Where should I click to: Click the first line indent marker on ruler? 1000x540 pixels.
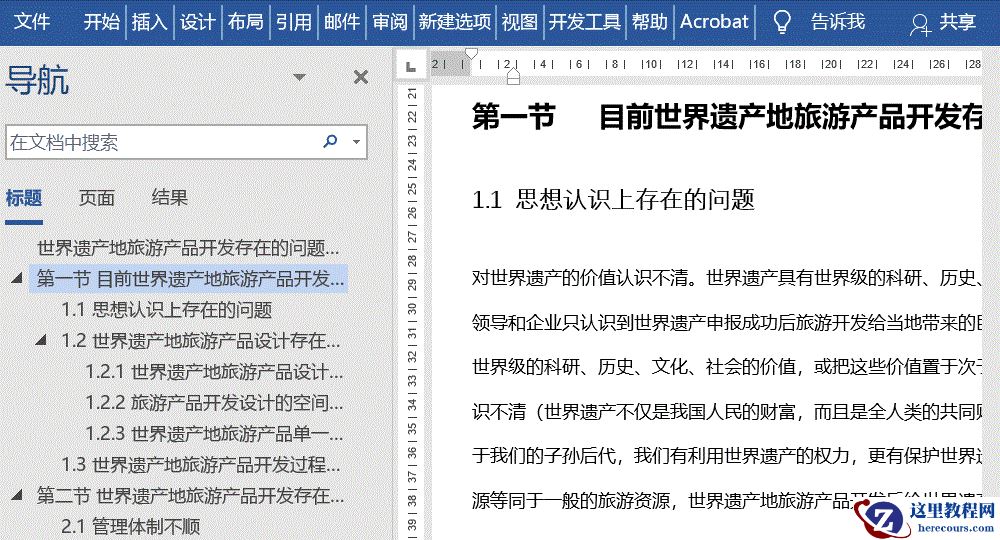[471, 54]
